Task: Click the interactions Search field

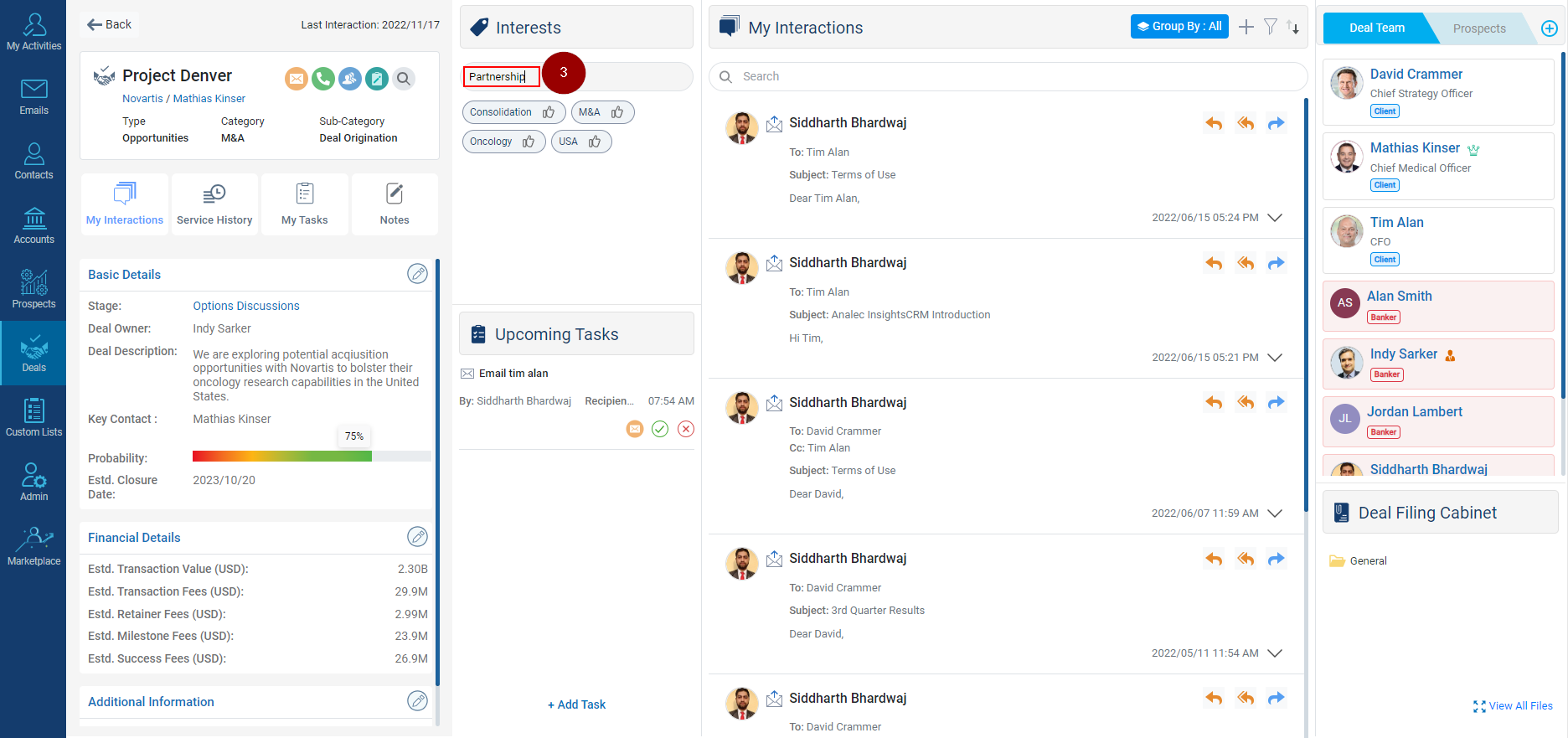Action: [x=1008, y=76]
